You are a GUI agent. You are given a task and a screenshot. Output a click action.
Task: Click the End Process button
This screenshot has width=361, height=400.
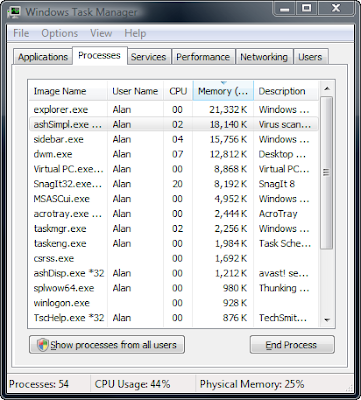(x=292, y=345)
